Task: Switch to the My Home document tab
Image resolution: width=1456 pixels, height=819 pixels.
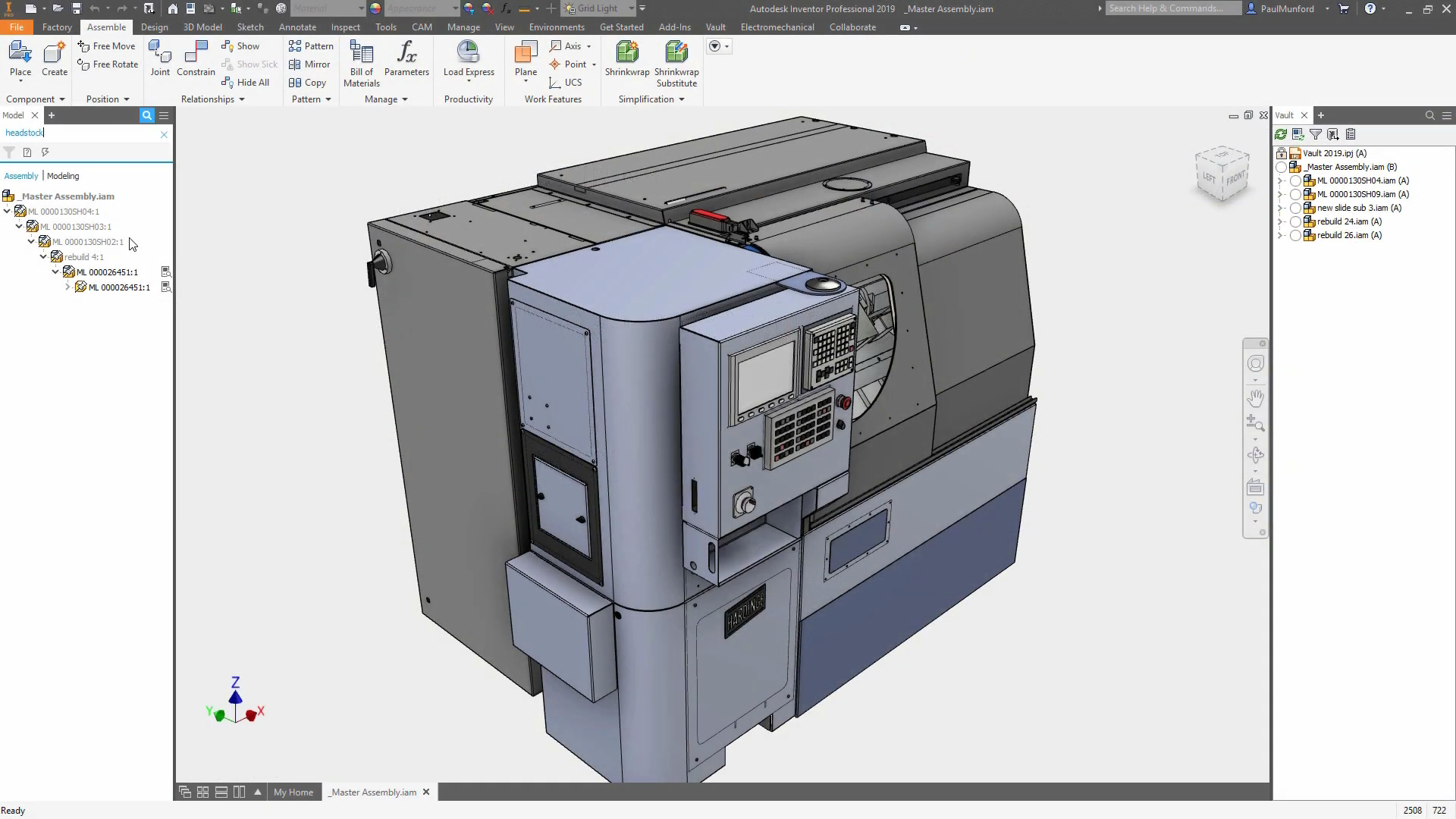Action: (x=293, y=792)
